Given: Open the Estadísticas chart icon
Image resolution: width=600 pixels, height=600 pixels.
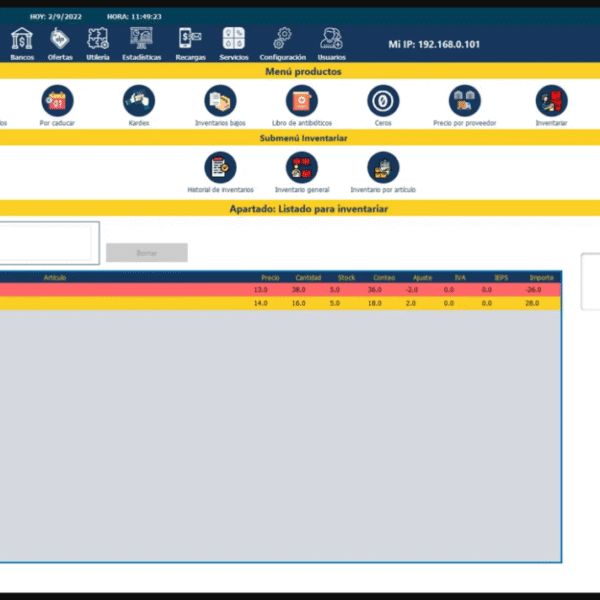Looking at the screenshot, I should click(141, 39).
